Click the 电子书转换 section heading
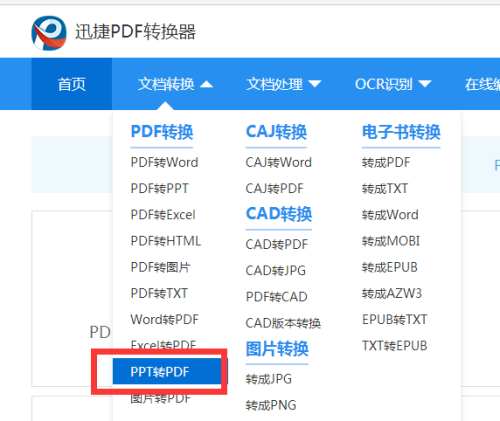The image size is (500, 421). pos(401,132)
